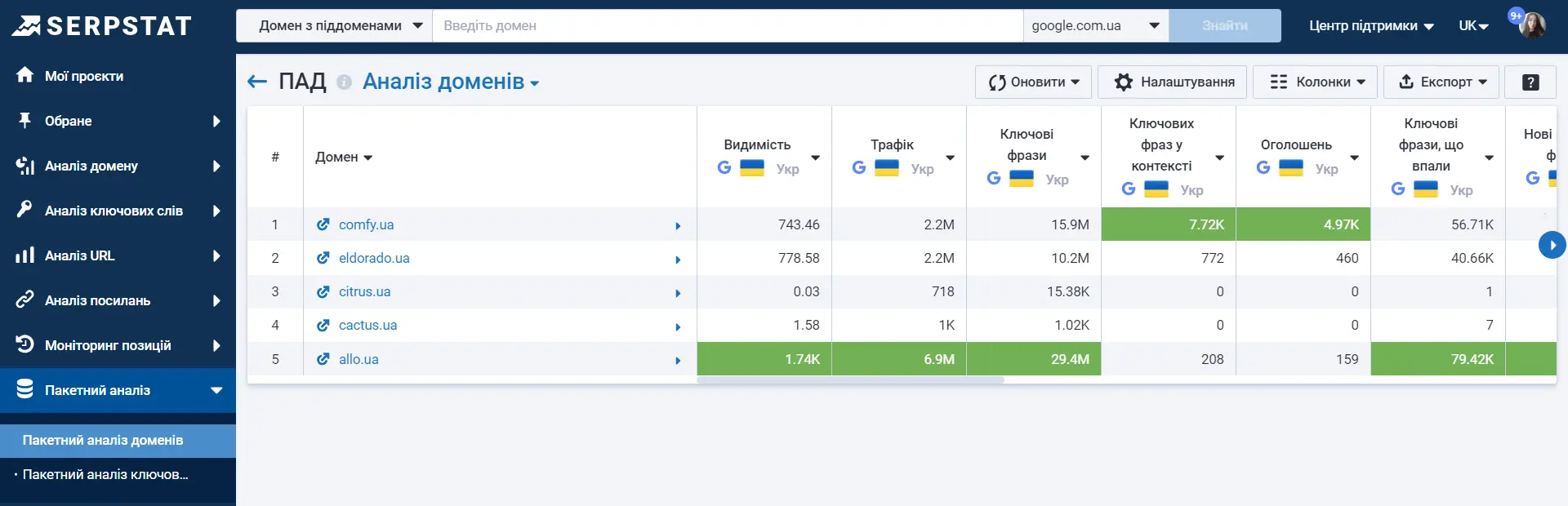Open Оголошень column dropdown arrow
The height and width of the screenshot is (506, 1568).
(x=1354, y=158)
